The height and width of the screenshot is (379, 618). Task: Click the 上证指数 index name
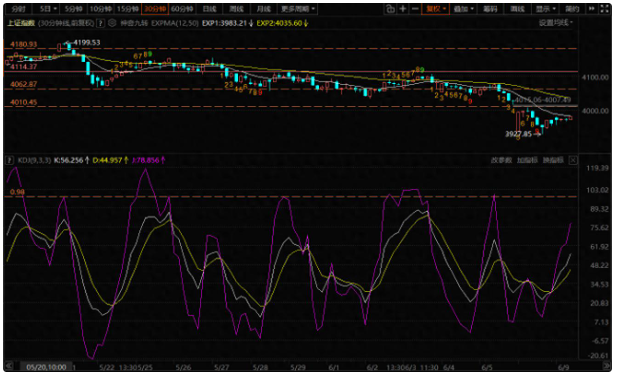coord(21,23)
